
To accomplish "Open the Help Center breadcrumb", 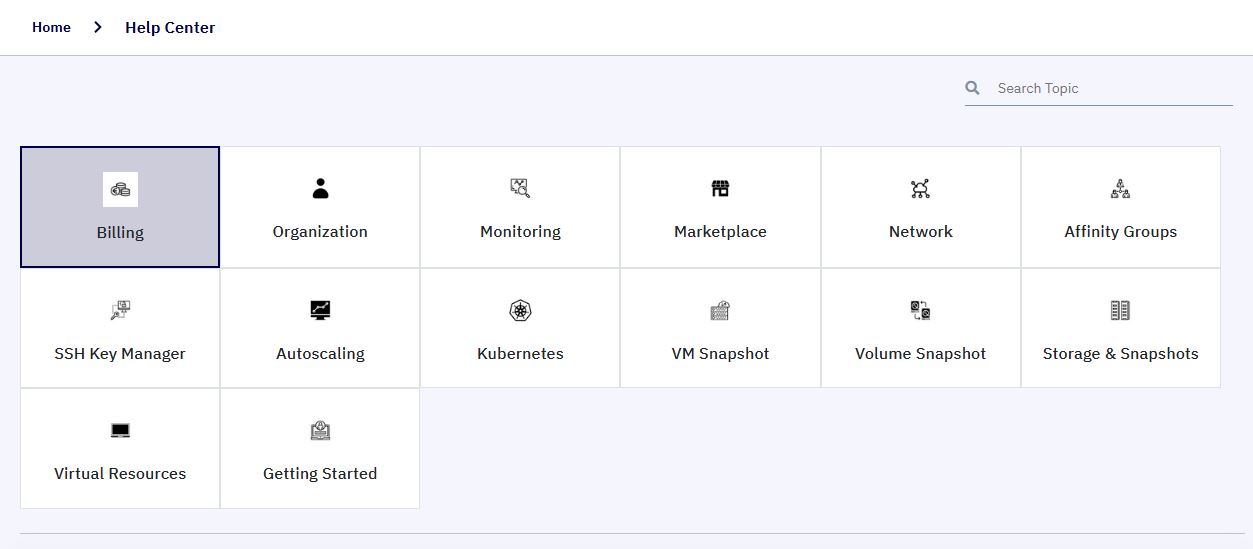I will [x=170, y=28].
